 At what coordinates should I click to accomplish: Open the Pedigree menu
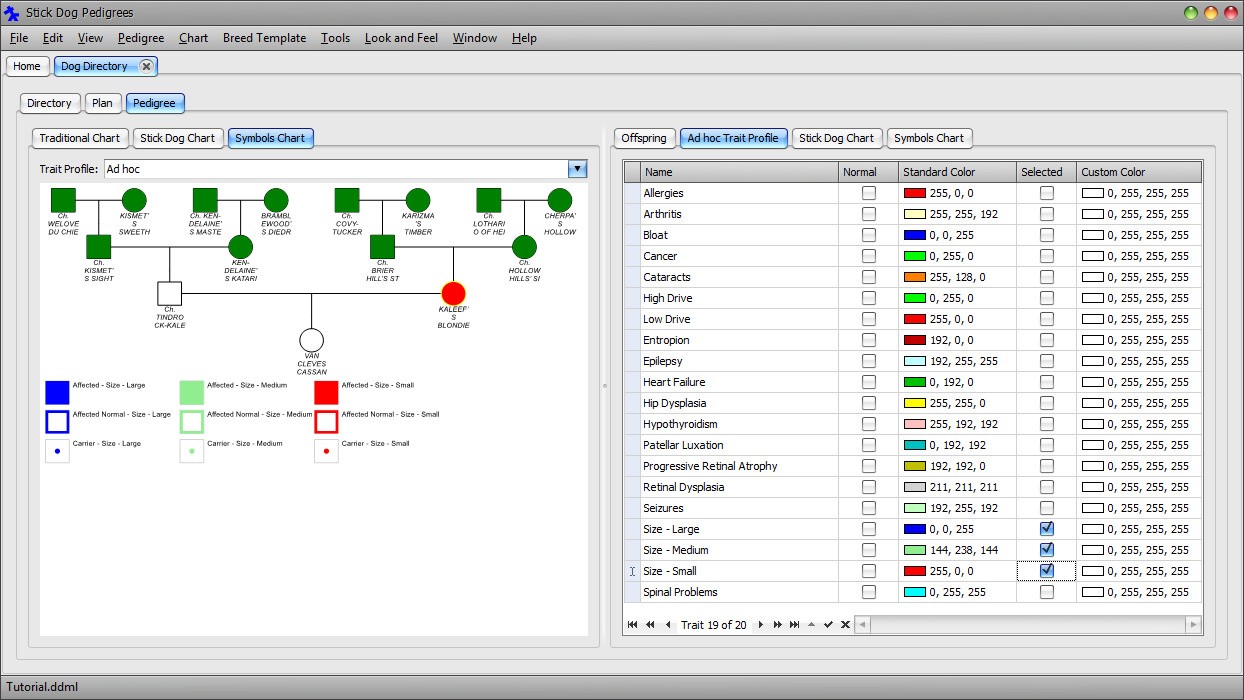(141, 38)
